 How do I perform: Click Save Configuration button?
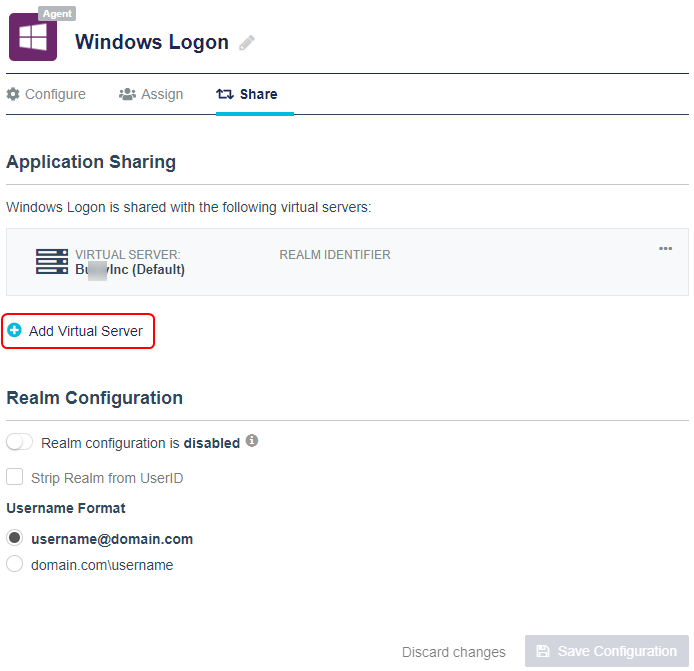607,651
